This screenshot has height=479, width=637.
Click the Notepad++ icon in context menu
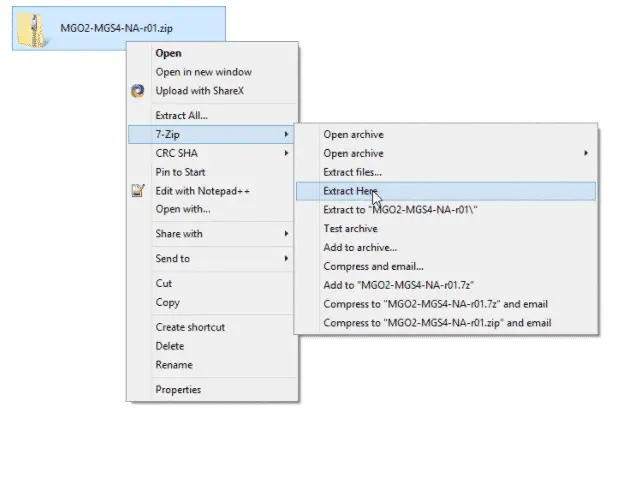(x=138, y=191)
